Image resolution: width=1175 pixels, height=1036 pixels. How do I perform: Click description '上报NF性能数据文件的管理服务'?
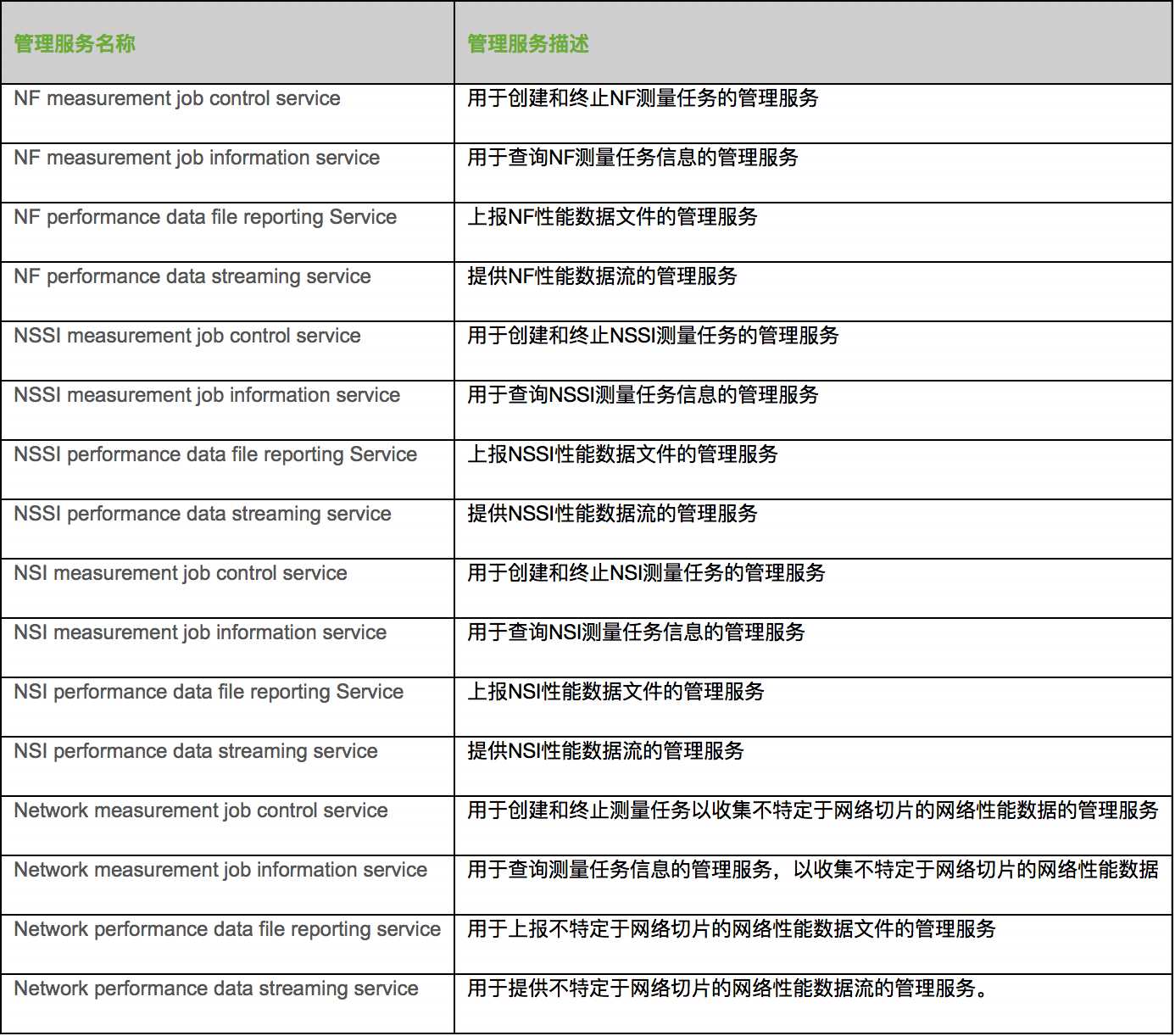point(612,217)
